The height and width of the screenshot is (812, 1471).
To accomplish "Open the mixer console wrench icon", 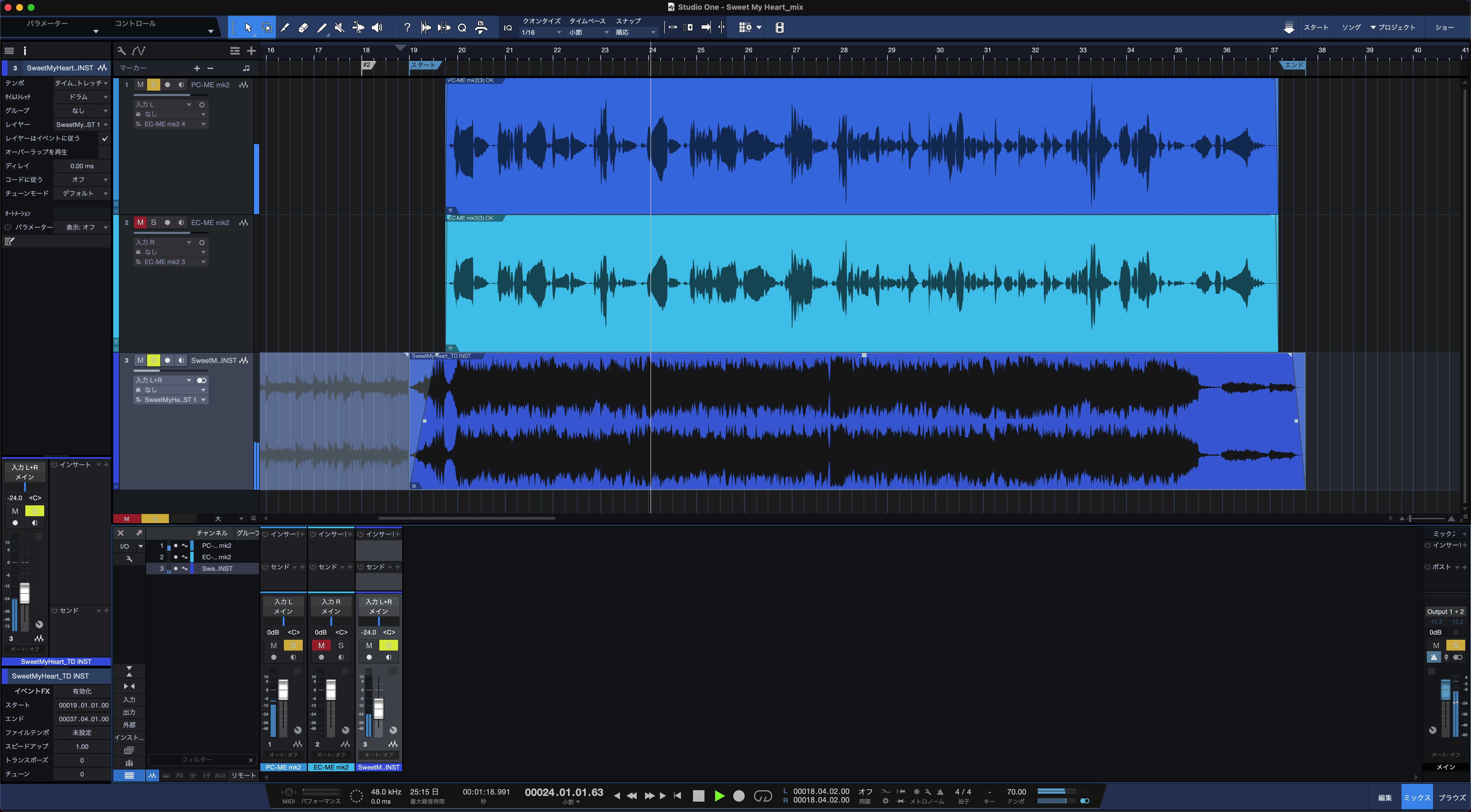I will 129,559.
